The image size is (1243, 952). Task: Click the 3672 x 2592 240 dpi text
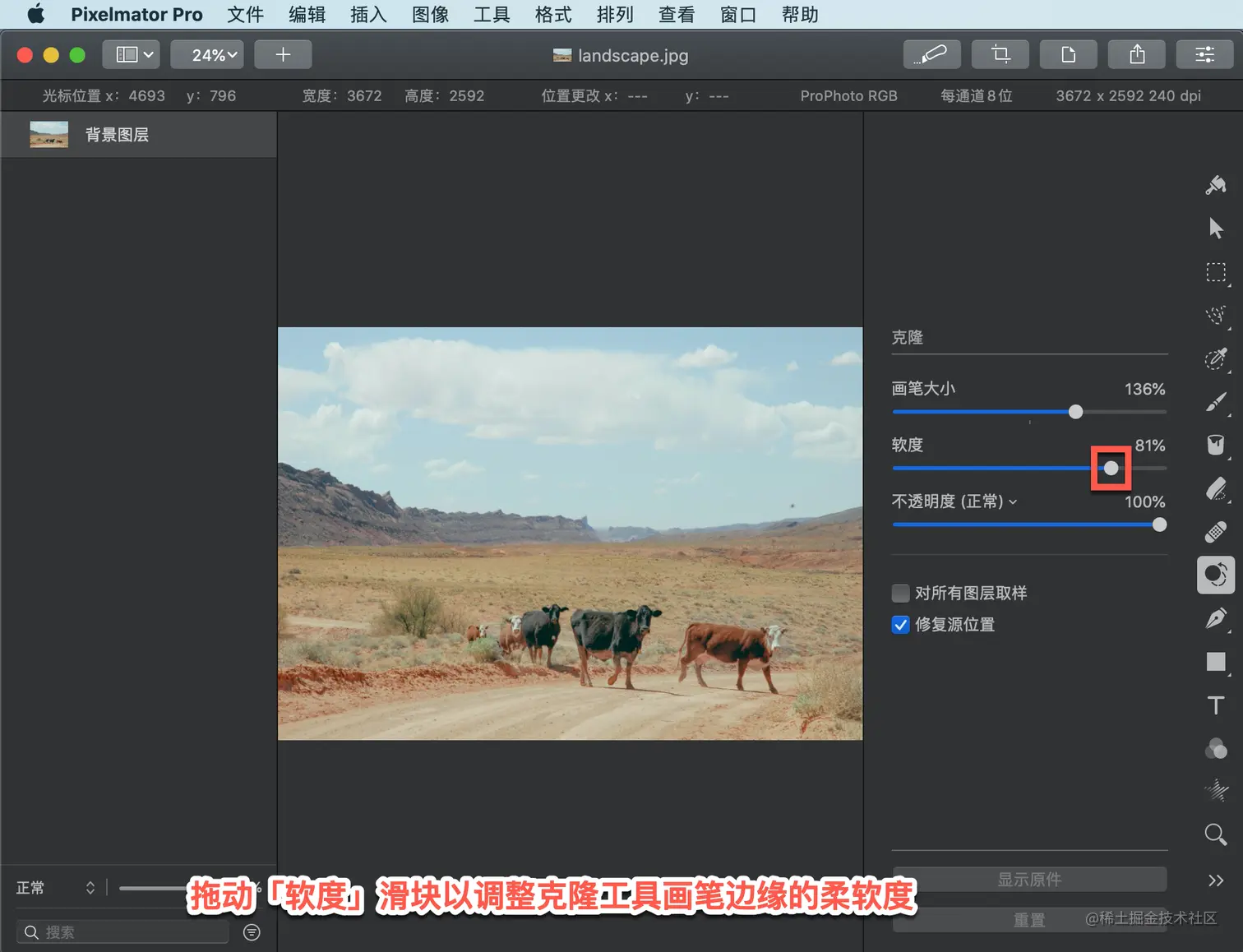click(x=1128, y=96)
